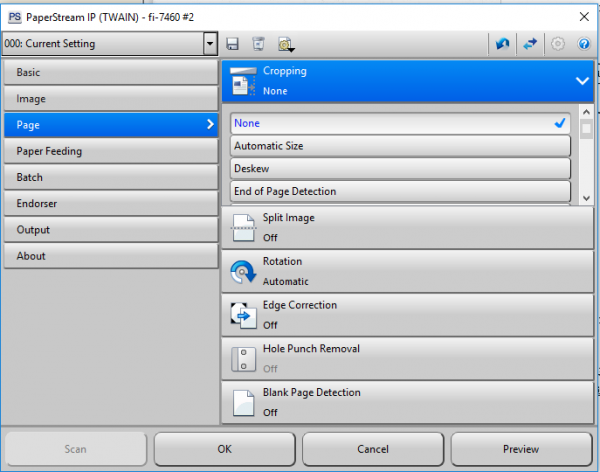This screenshot has width=600, height=472.
Task: Click the undo/restore defaults arrow icon
Action: (502, 44)
